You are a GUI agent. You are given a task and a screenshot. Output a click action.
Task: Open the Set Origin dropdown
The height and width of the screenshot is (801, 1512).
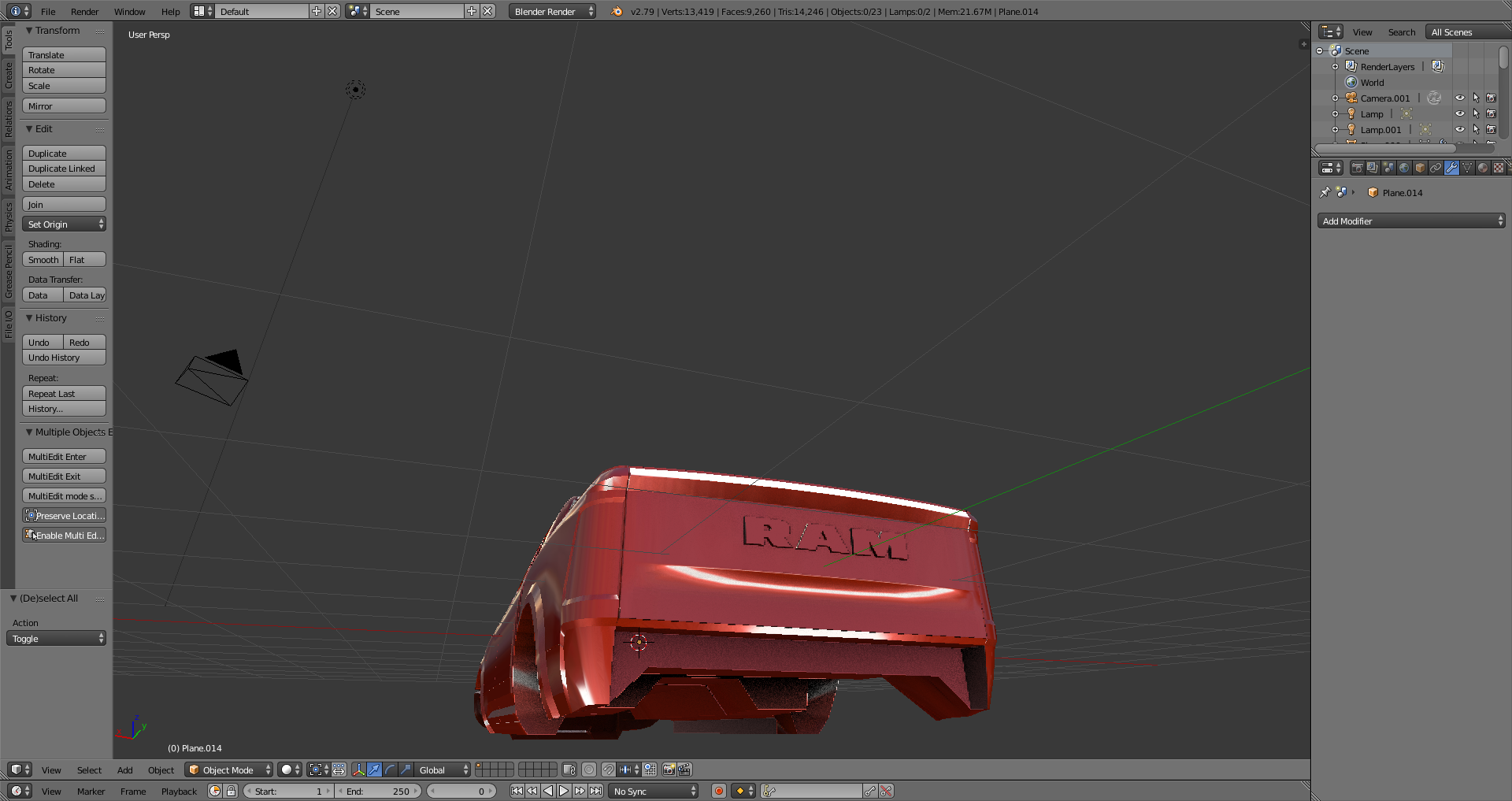(64, 224)
